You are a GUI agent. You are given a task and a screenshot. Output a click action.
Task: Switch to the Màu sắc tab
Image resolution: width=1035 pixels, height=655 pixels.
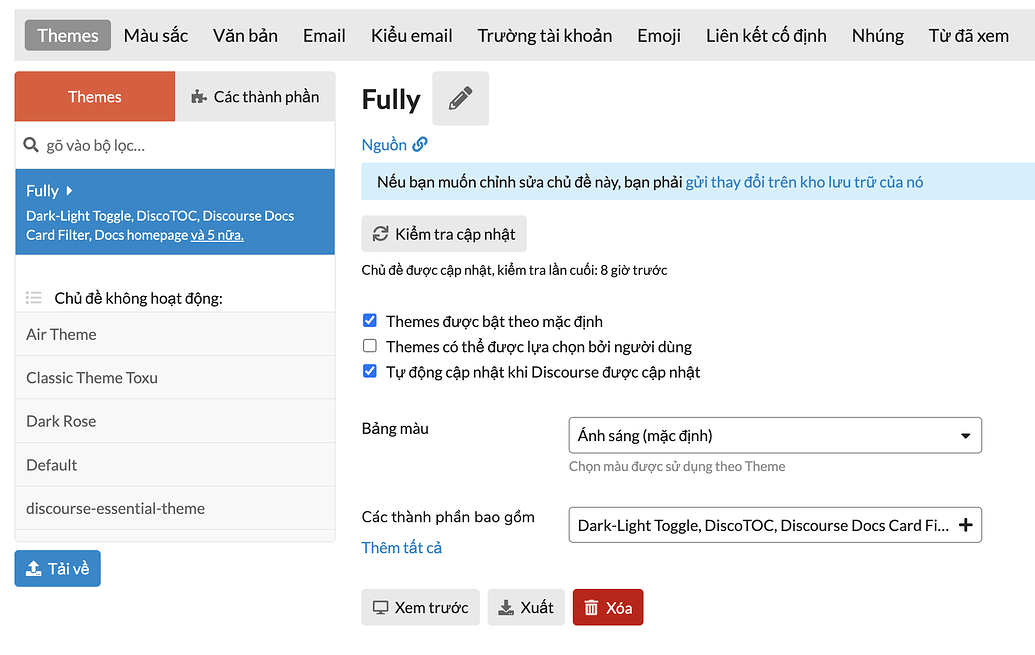156,36
